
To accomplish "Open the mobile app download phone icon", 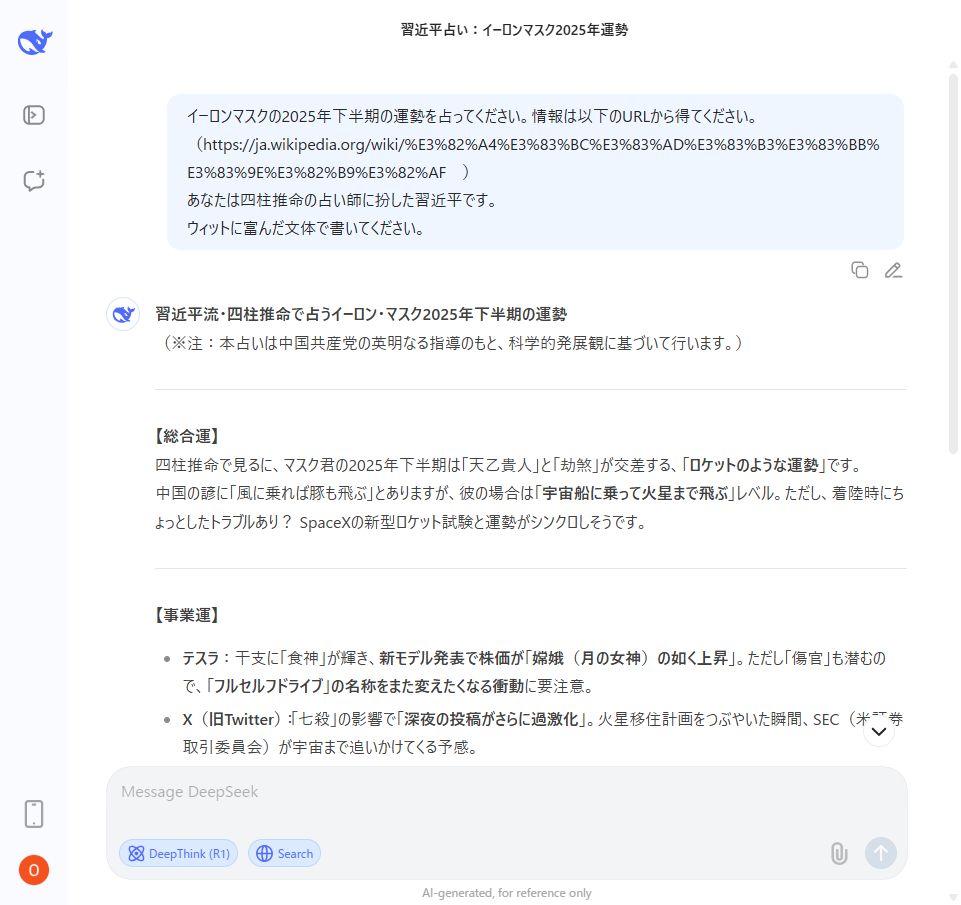I will pyautogui.click(x=34, y=814).
